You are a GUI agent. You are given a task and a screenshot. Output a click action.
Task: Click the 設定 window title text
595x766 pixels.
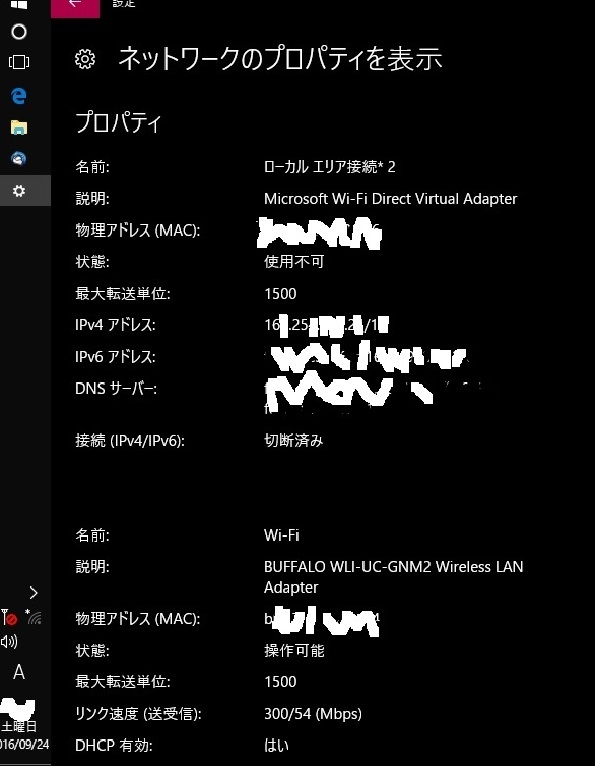click(124, 4)
